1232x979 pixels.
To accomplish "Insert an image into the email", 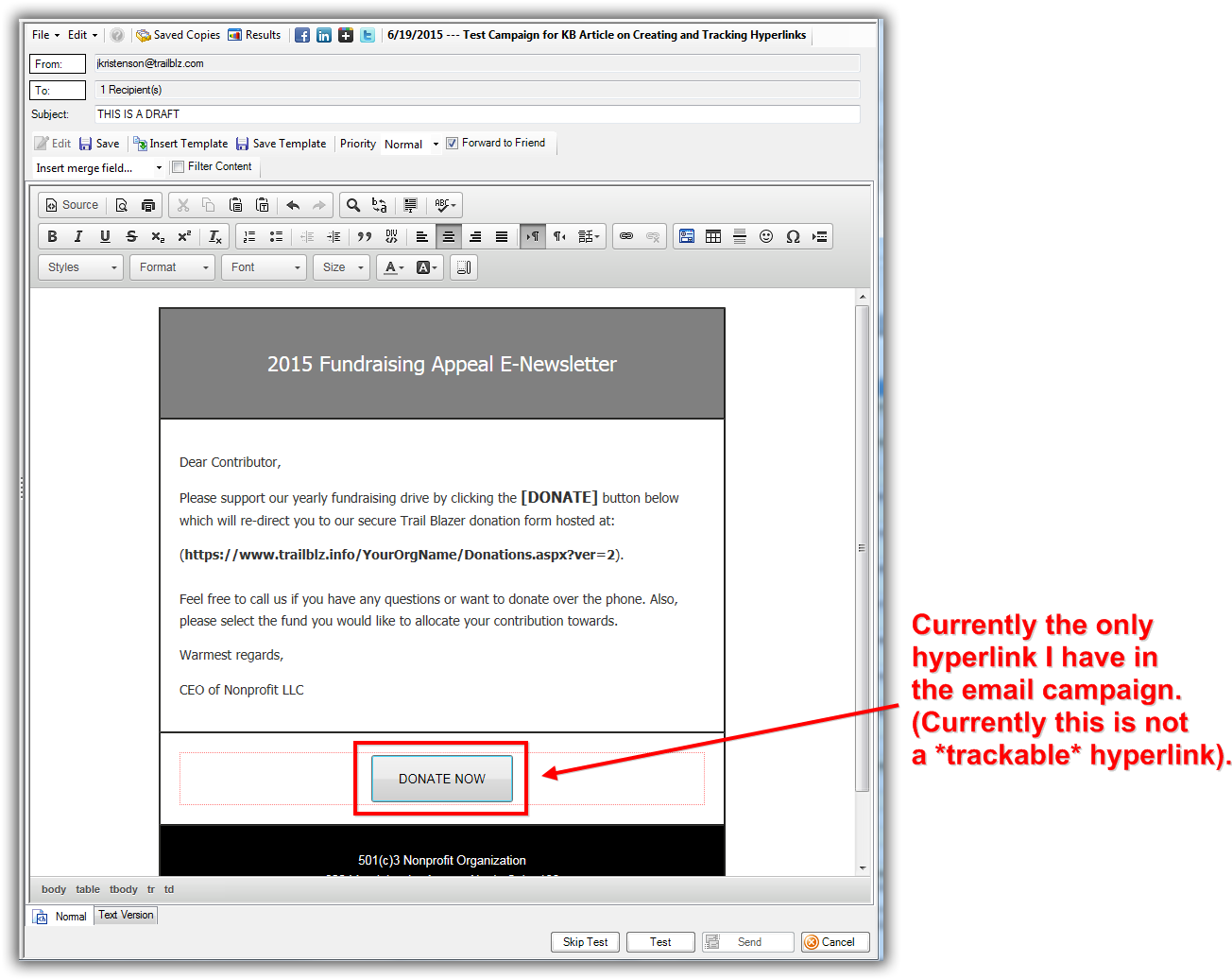I will [x=687, y=236].
